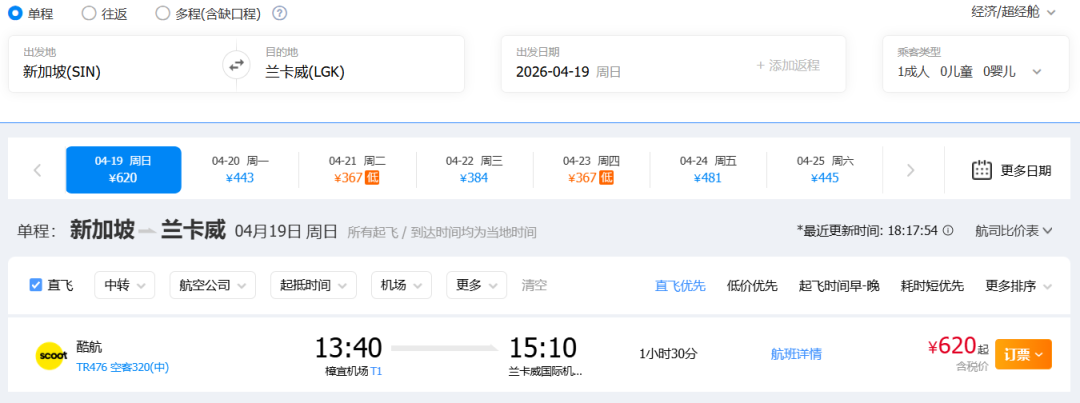
Task: Select the 04-21 Tuesday ¥367 date tab
Action: (357, 169)
